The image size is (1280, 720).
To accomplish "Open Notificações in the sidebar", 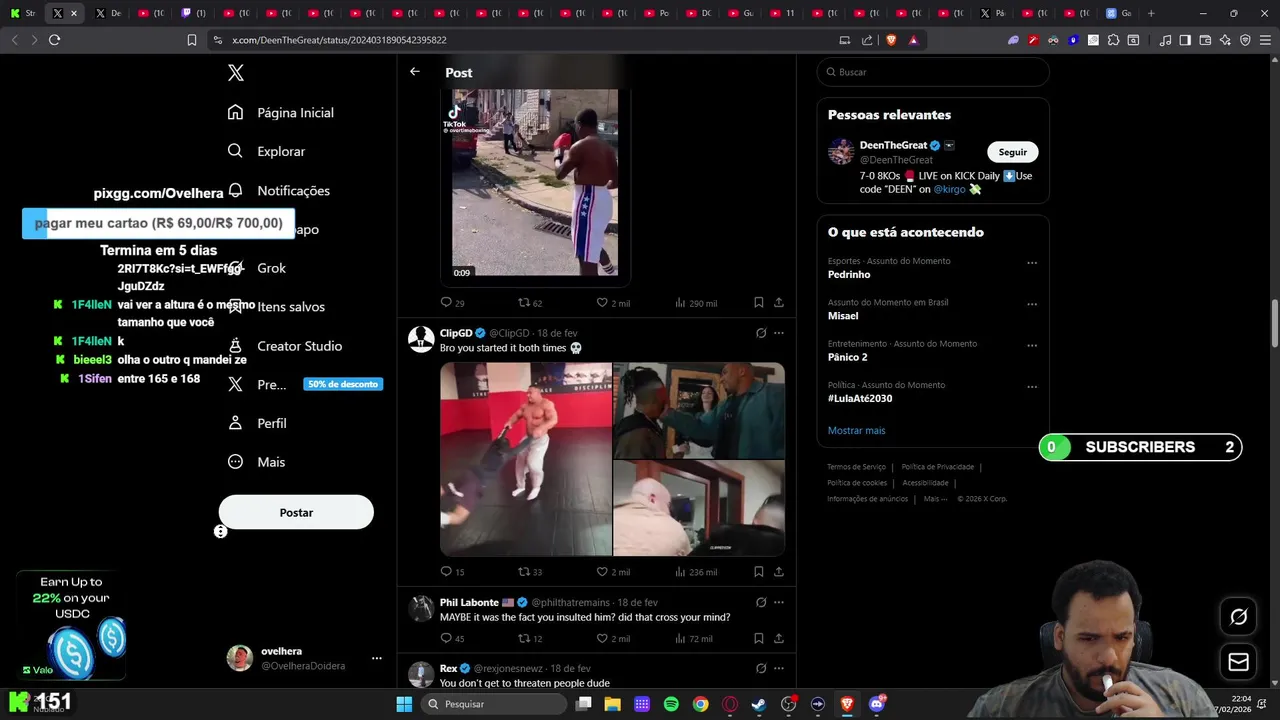I will (x=279, y=190).
